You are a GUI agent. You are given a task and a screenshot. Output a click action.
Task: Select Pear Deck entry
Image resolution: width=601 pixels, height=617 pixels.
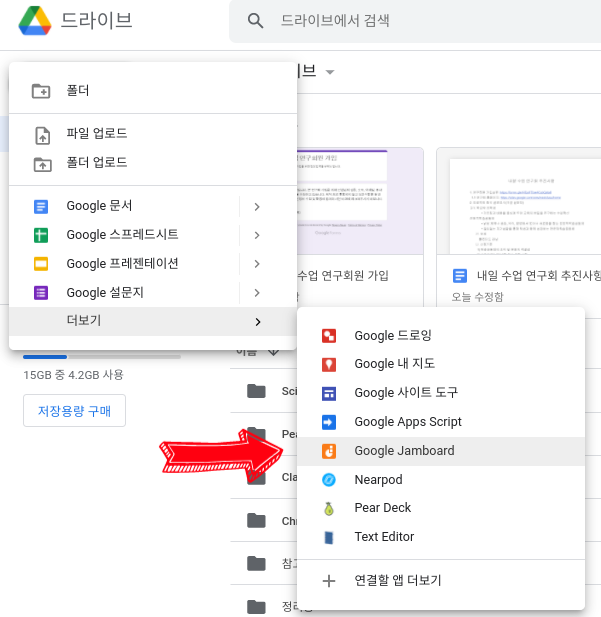[441, 508]
